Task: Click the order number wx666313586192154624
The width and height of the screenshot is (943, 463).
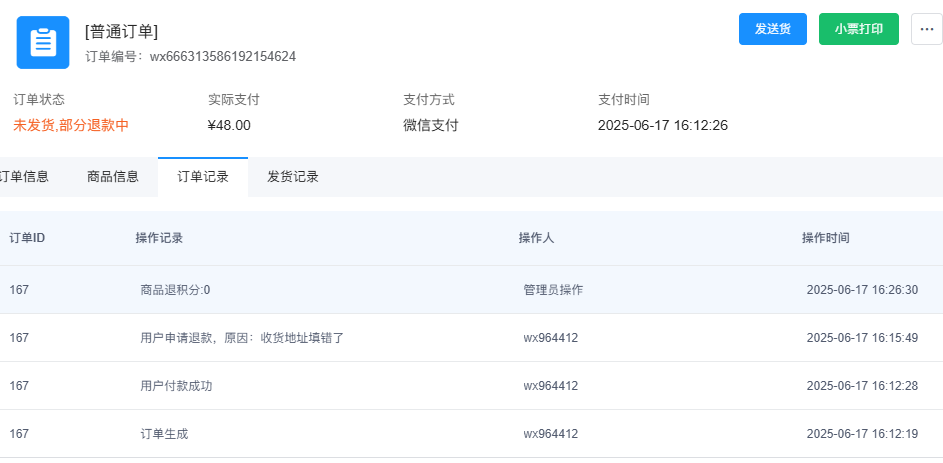Action: tap(223, 57)
